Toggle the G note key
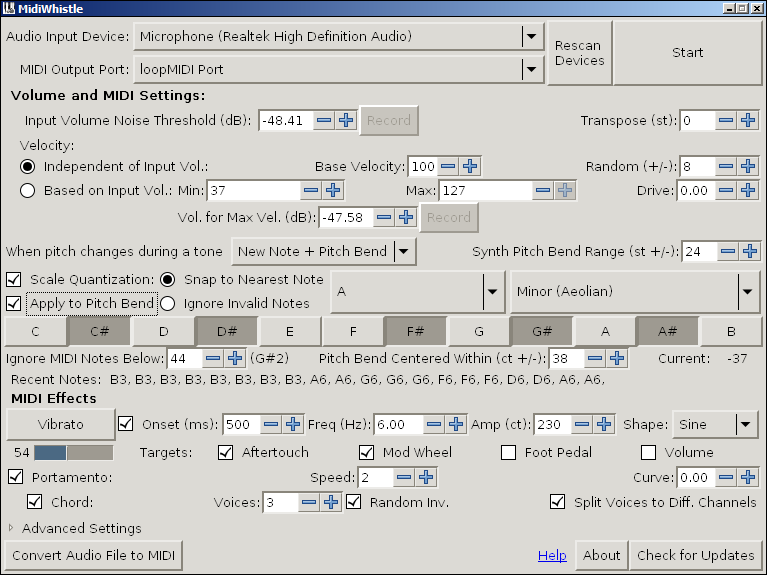Screen dimensions: 767x575 [x=478, y=330]
